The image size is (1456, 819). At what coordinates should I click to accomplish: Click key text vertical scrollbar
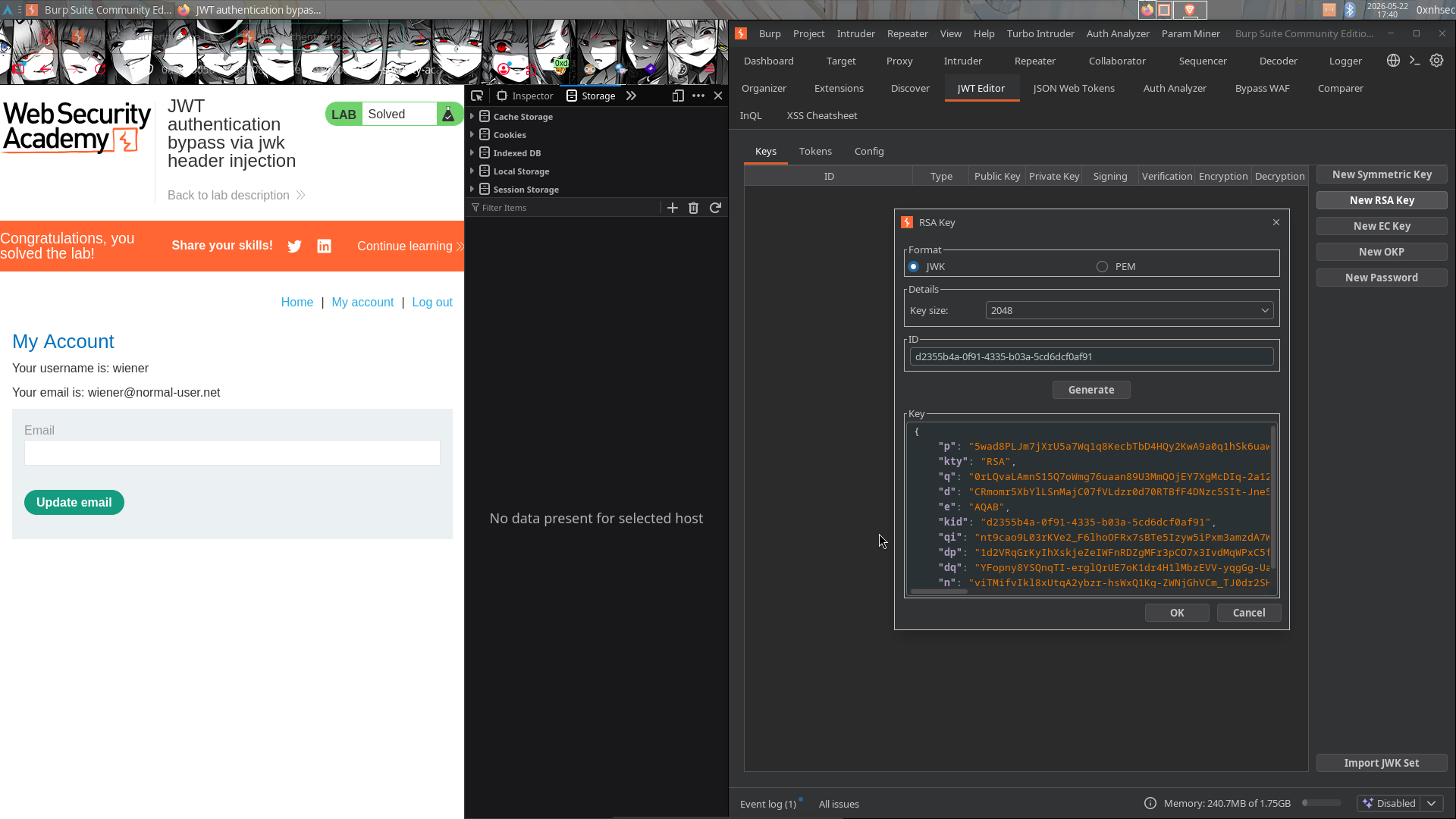click(x=1273, y=497)
